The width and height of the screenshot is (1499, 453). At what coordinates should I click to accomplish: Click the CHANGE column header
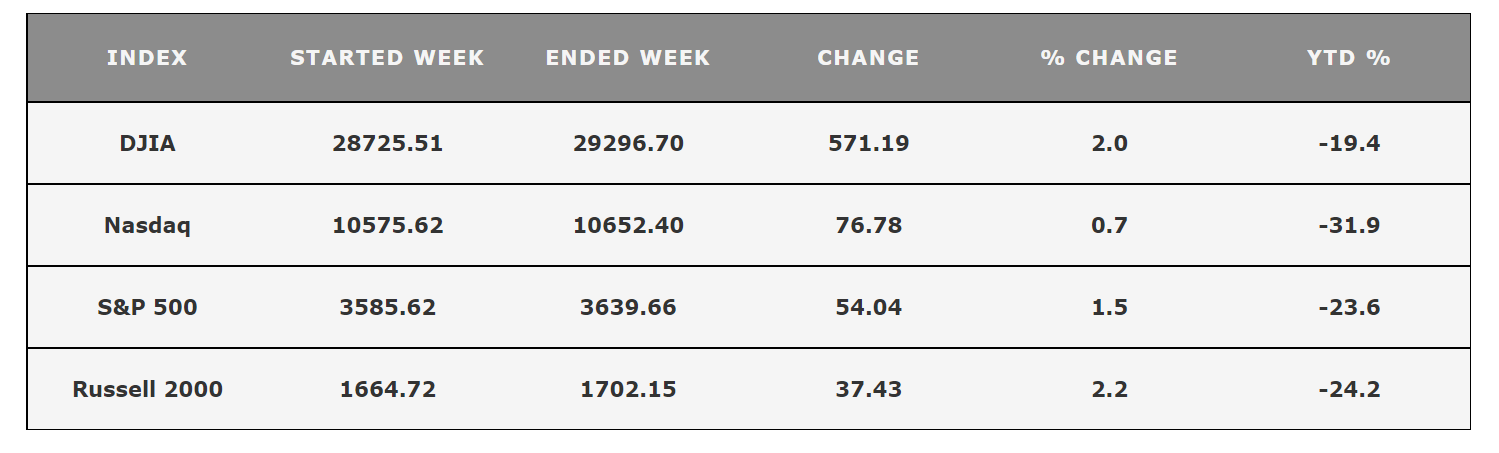pyautogui.click(x=868, y=58)
